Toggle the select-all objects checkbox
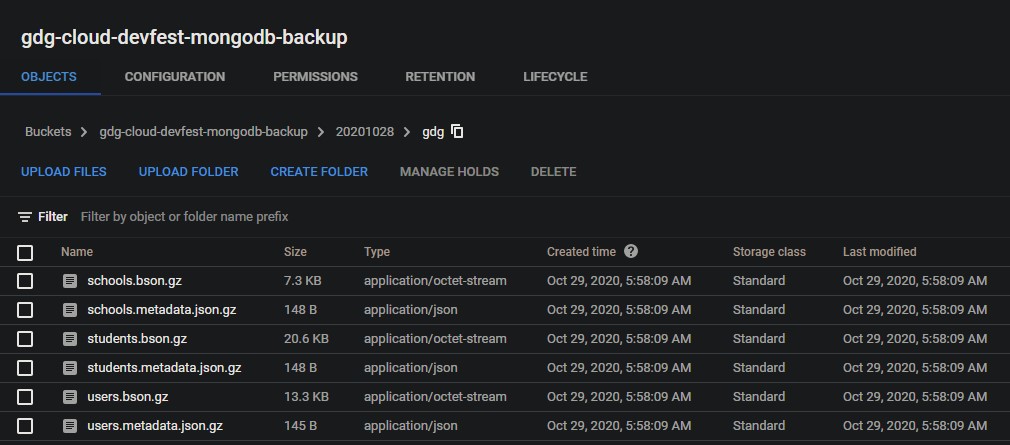This screenshot has height=445, width=1010. [25, 253]
